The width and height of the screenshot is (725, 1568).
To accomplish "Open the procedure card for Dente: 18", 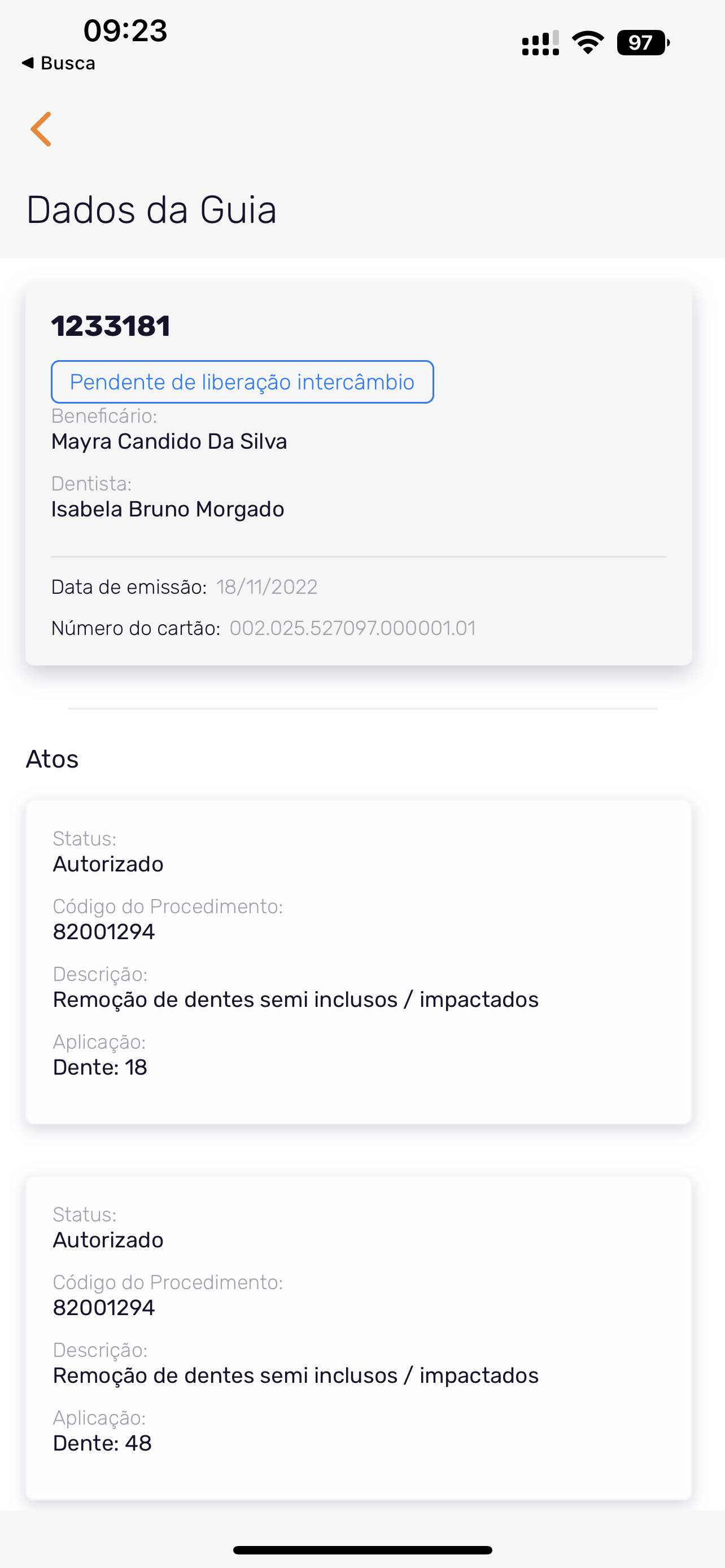I will (x=359, y=962).
